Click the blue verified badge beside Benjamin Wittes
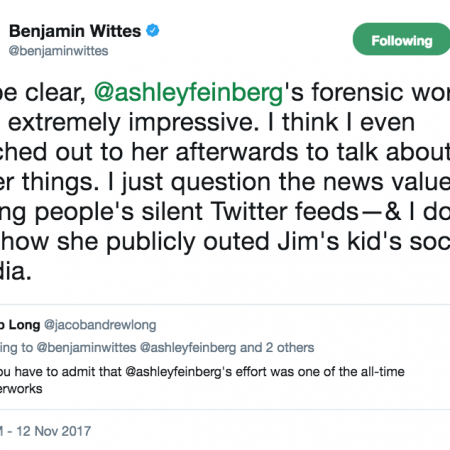This screenshot has height=450, width=450. [x=153, y=31]
